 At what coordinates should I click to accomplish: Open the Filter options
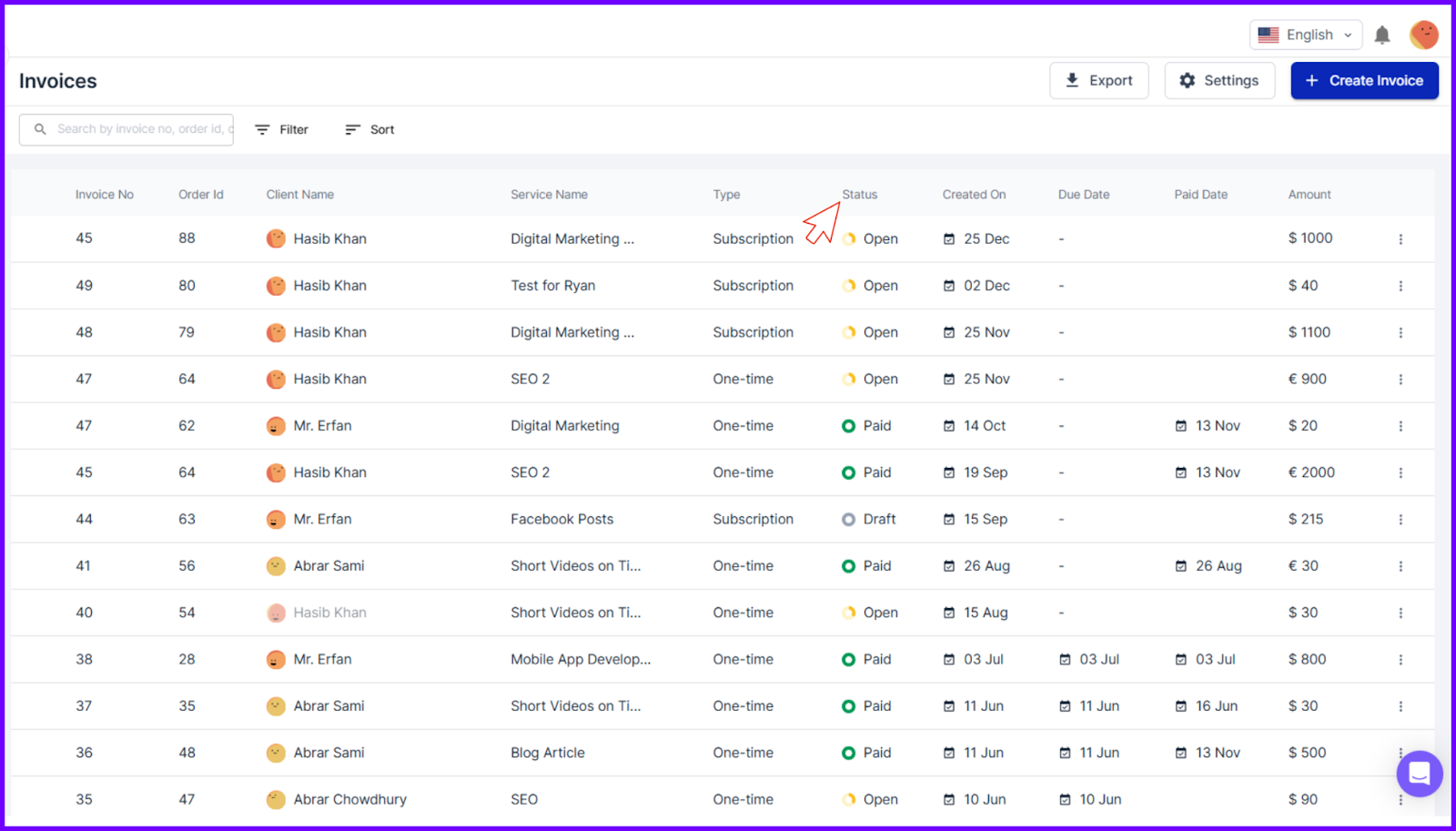coord(281,130)
